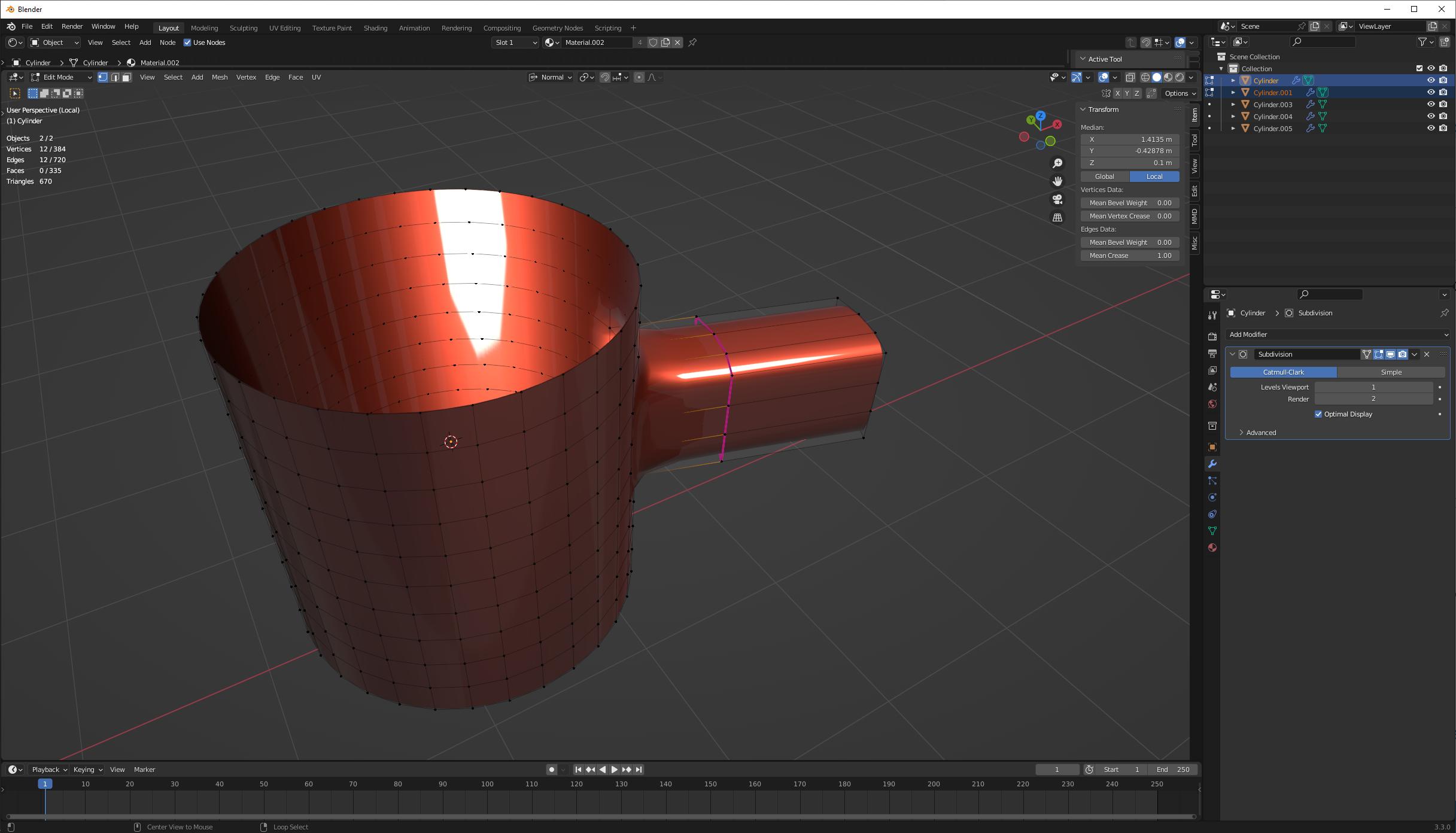Screen dimensions: 1456x833
Task: Open the Material properties tab icon
Action: (x=1212, y=548)
